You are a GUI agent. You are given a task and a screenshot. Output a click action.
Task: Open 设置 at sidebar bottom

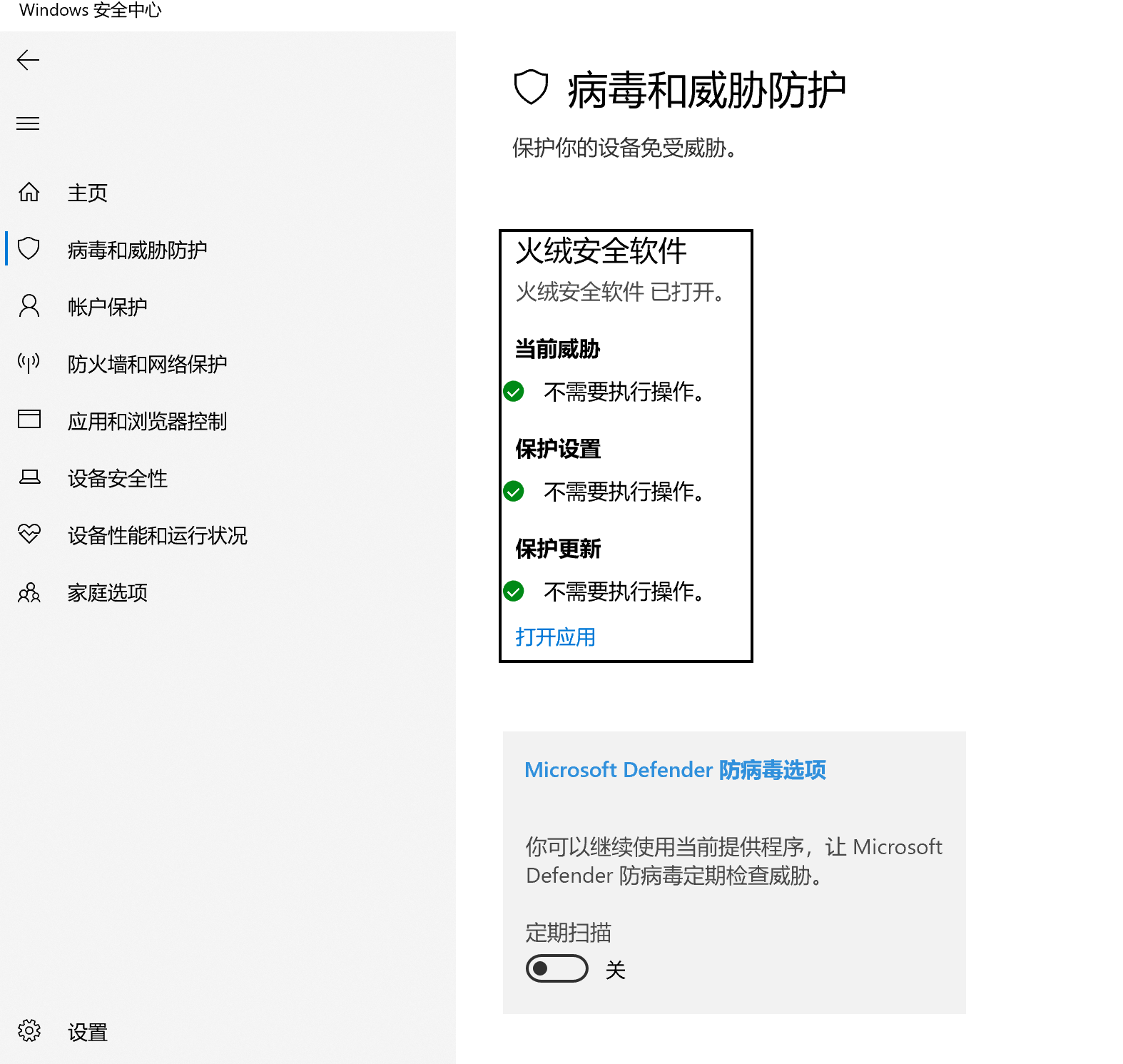click(x=87, y=1032)
